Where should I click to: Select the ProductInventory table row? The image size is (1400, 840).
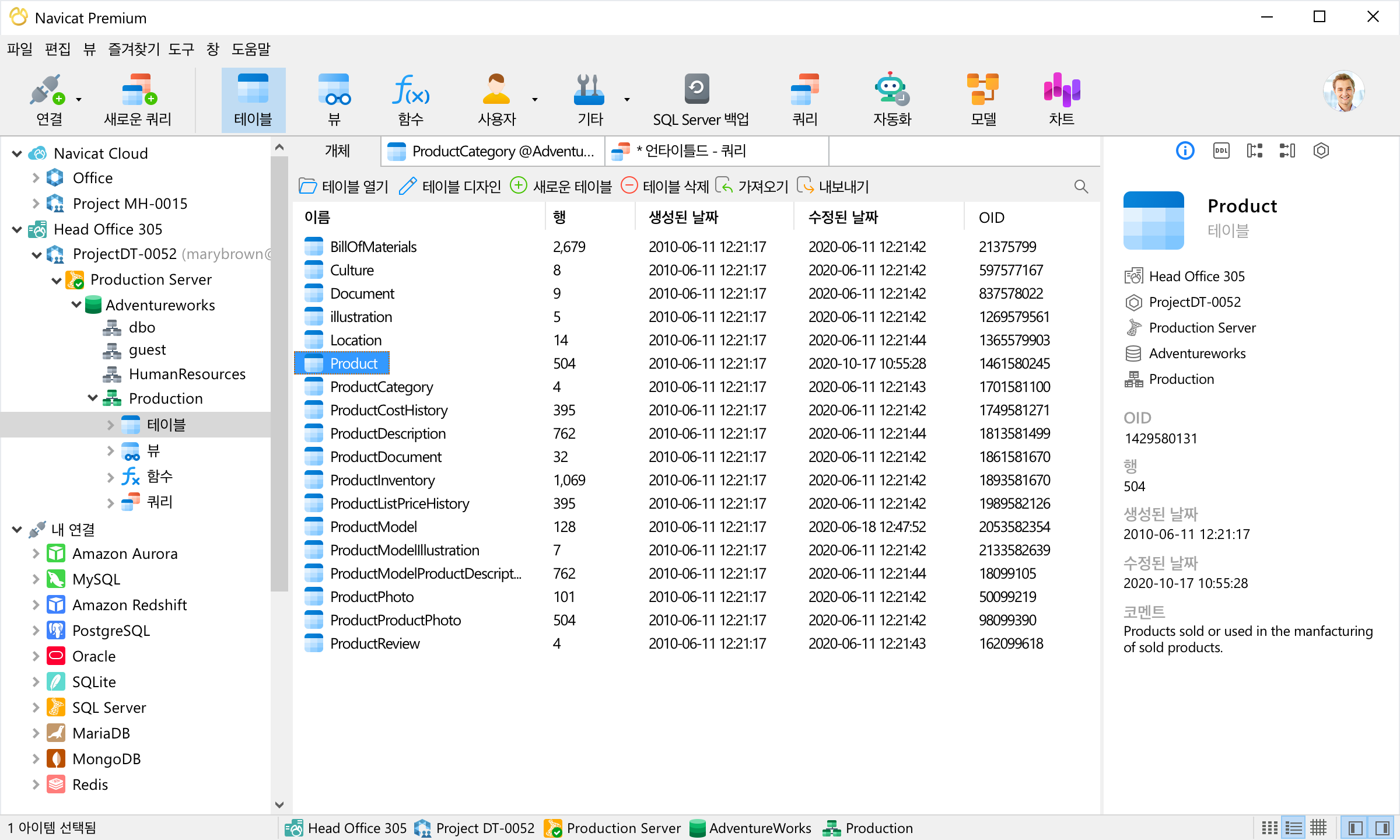tap(383, 480)
